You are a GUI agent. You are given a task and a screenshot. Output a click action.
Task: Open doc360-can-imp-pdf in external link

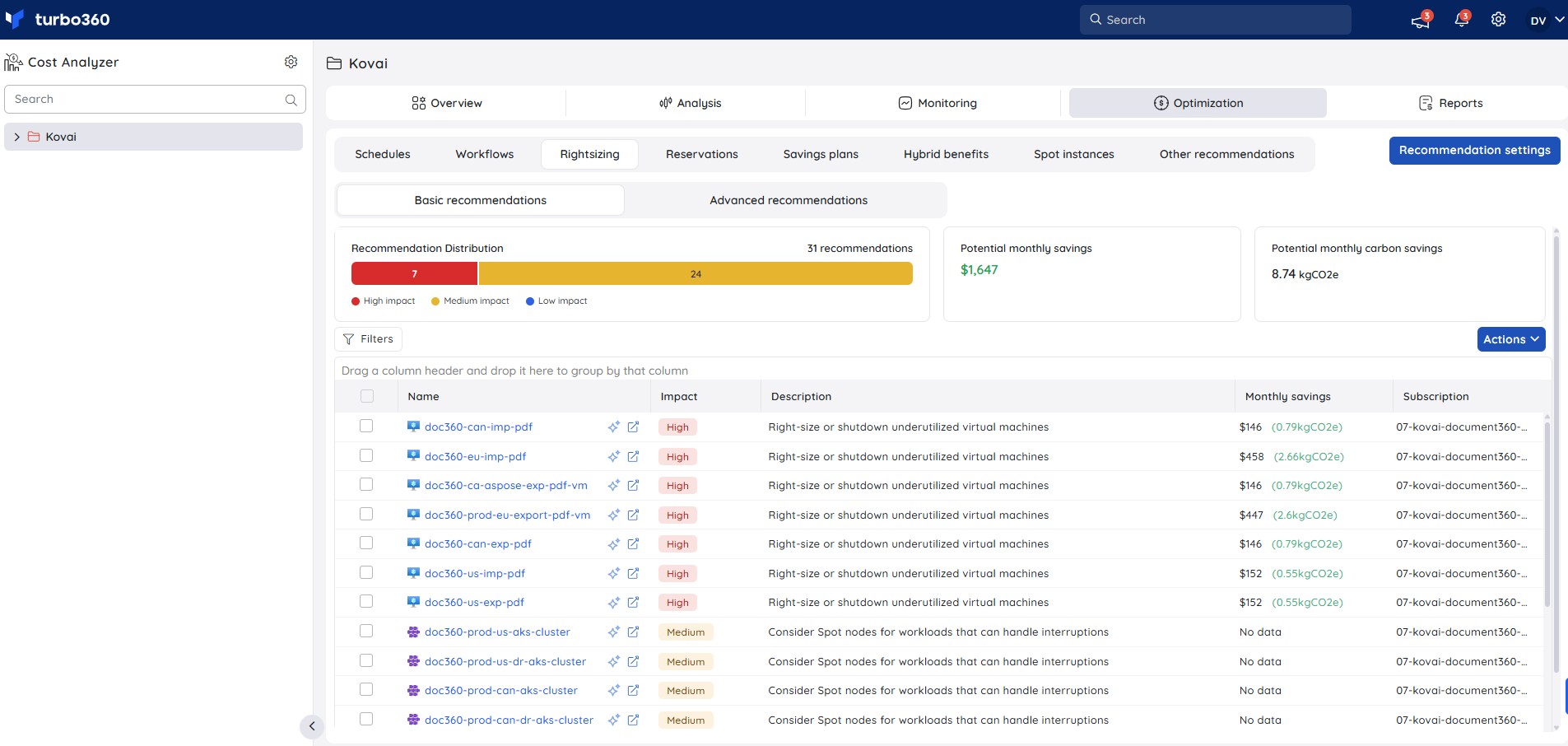coord(633,427)
